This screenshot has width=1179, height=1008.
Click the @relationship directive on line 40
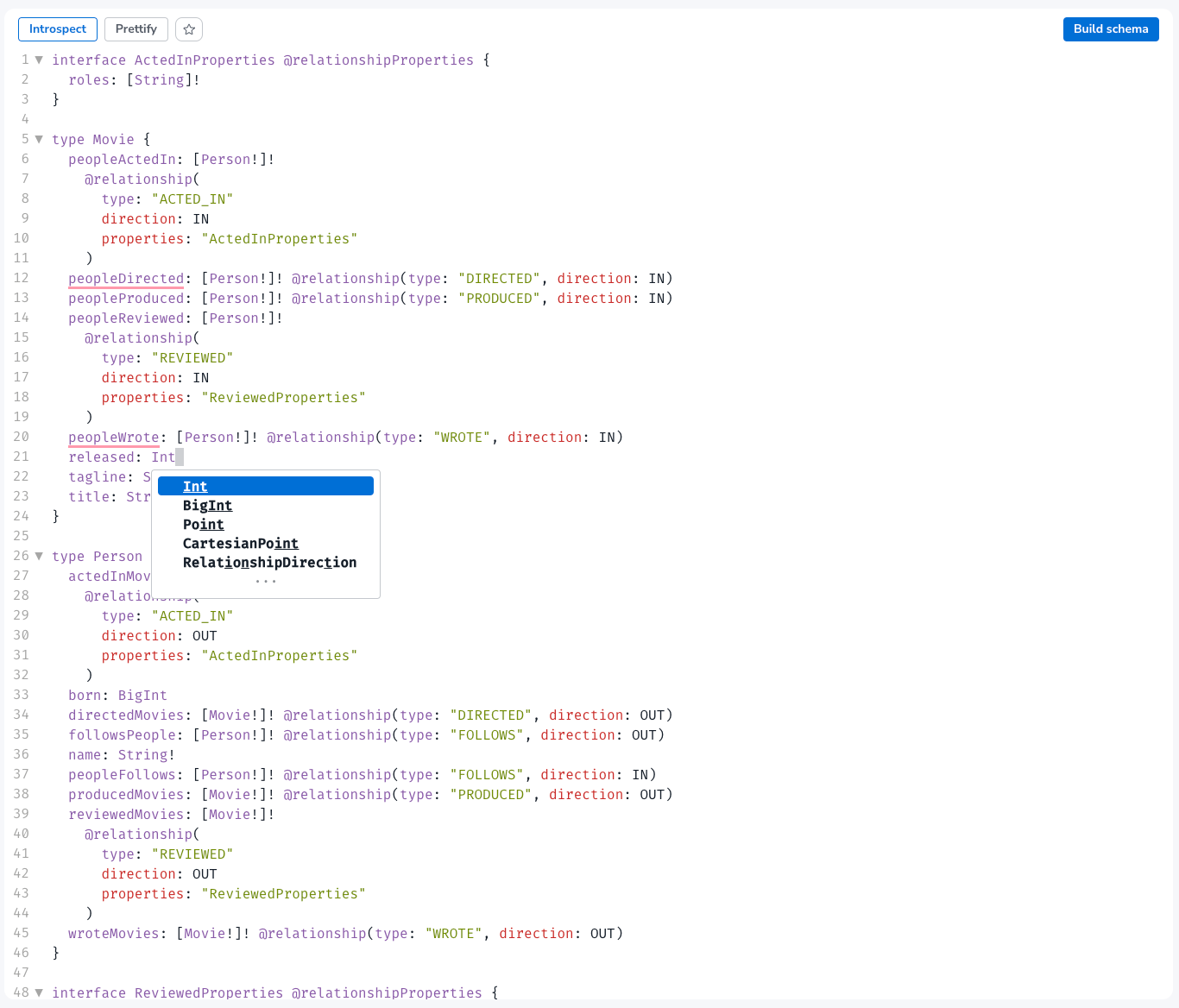(138, 835)
